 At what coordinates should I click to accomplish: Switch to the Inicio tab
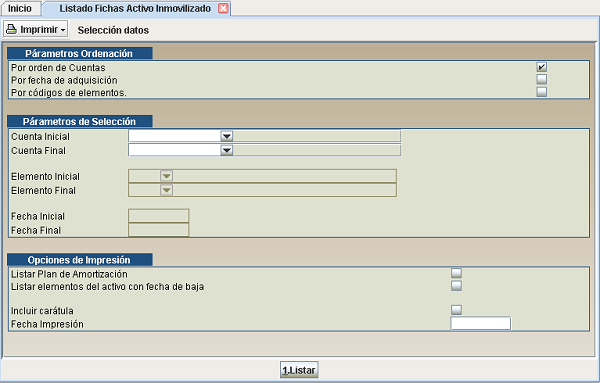tap(20, 8)
